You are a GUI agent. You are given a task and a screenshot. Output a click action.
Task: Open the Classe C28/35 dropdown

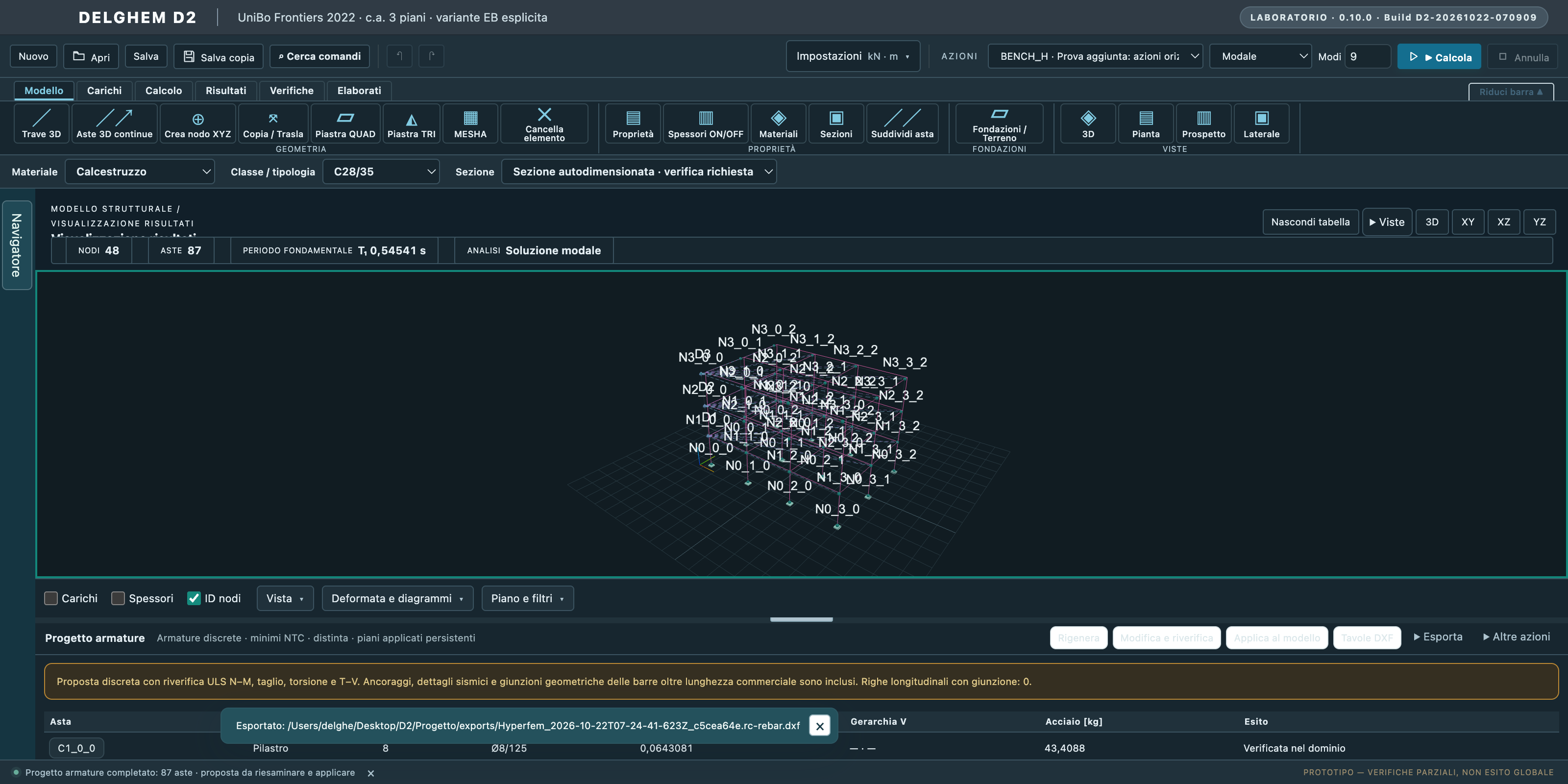pyautogui.click(x=381, y=171)
